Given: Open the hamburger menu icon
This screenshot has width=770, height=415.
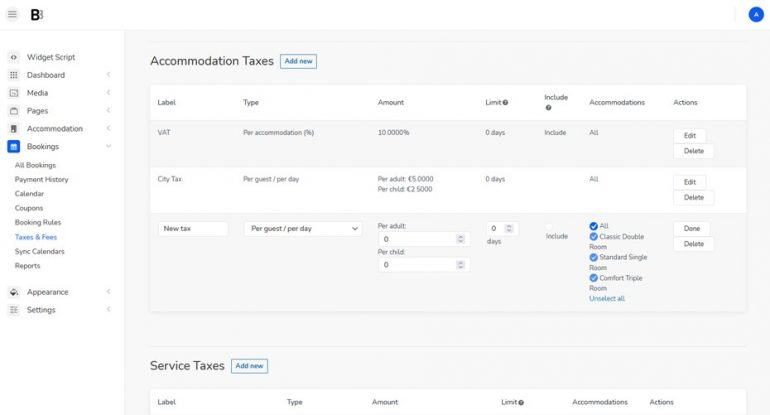Looking at the screenshot, I should coord(12,15).
